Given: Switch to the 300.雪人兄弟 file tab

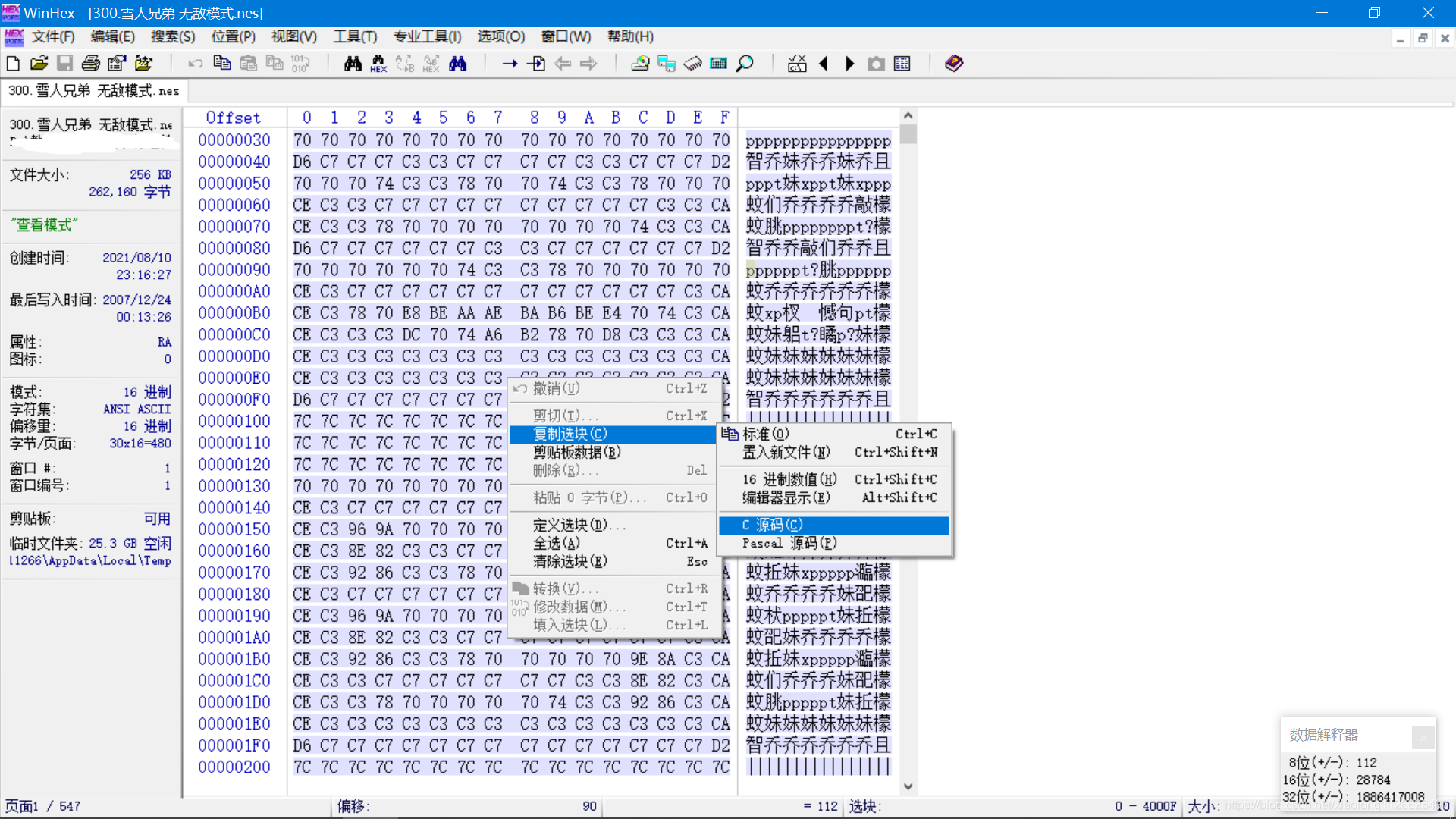Looking at the screenshot, I should click(x=93, y=91).
